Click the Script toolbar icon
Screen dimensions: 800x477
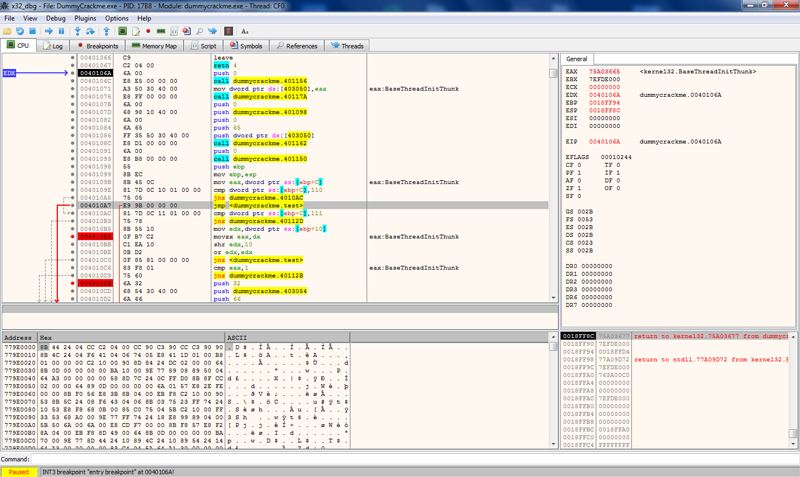(x=173, y=31)
